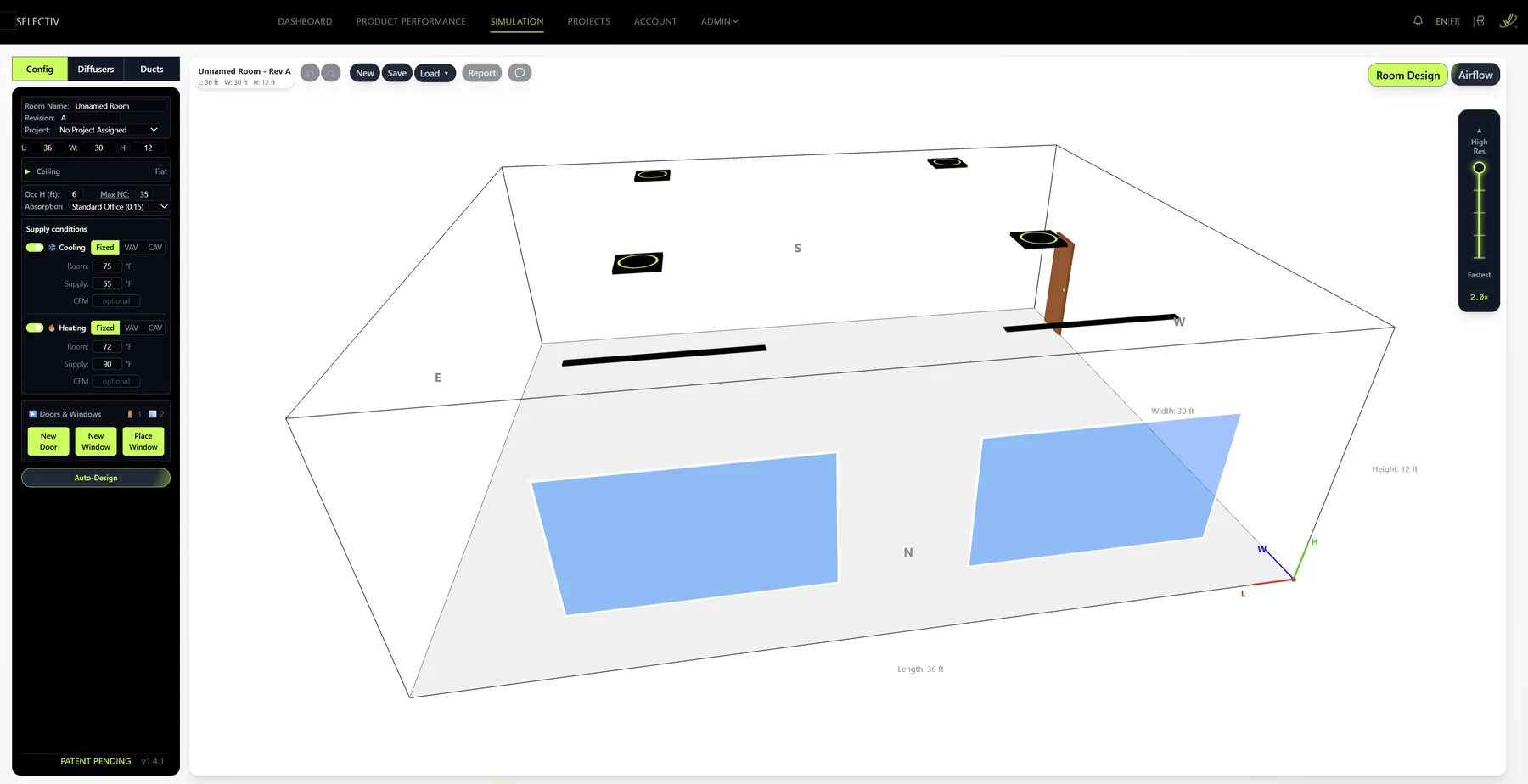Click the New Door button
This screenshot has height=784, width=1528.
point(48,441)
